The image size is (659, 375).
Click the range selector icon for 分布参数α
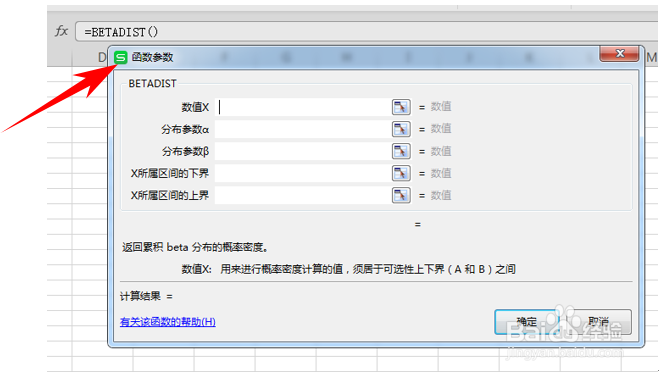(401, 129)
